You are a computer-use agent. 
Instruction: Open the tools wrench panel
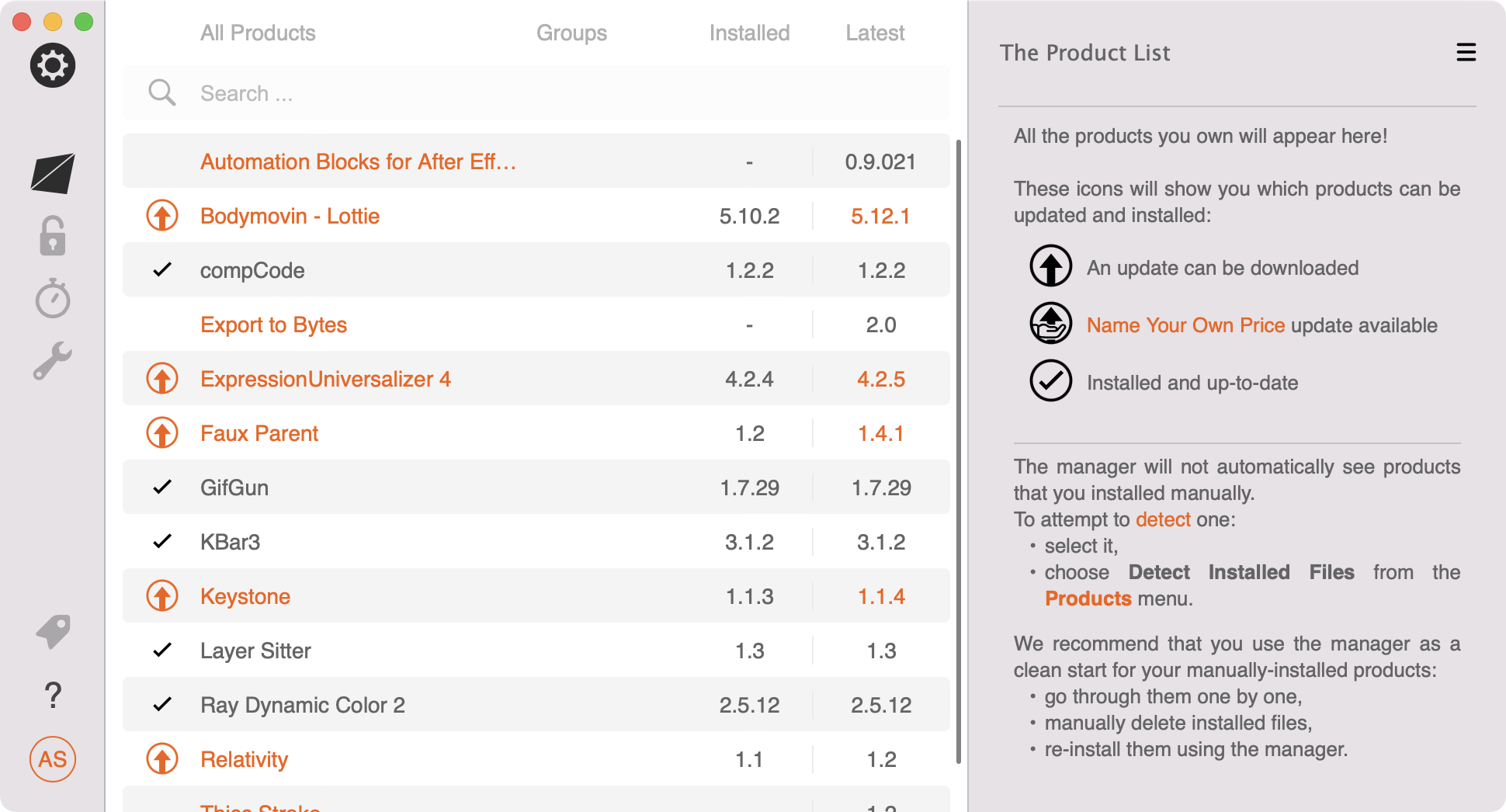tap(52, 359)
